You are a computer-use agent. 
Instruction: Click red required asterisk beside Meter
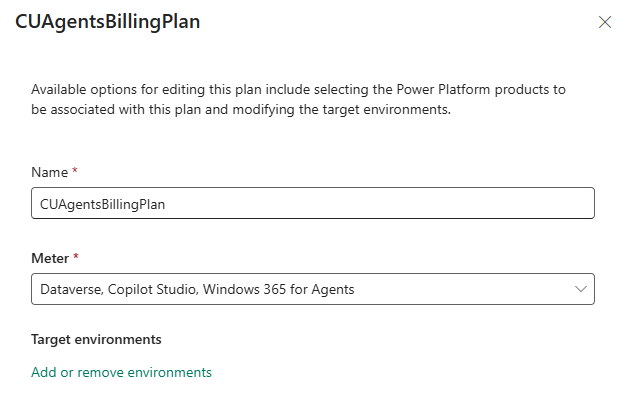76,257
